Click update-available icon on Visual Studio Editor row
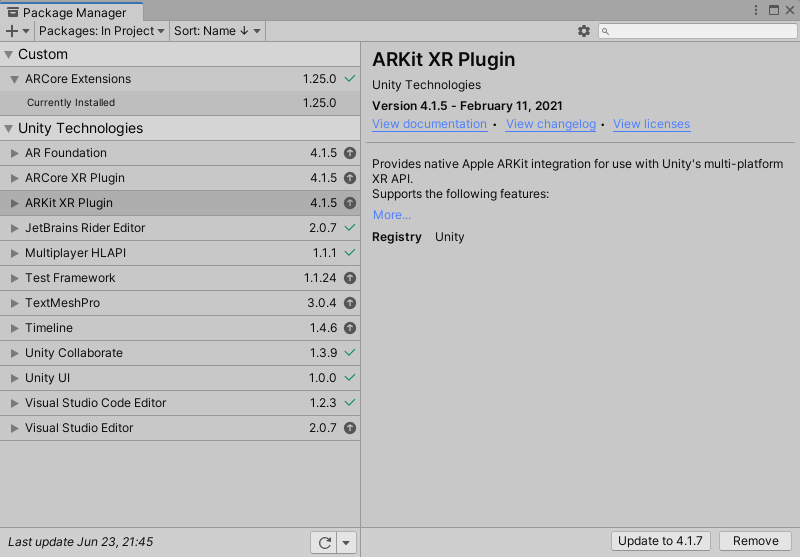Screen dimensions: 800x557 pos(349,428)
